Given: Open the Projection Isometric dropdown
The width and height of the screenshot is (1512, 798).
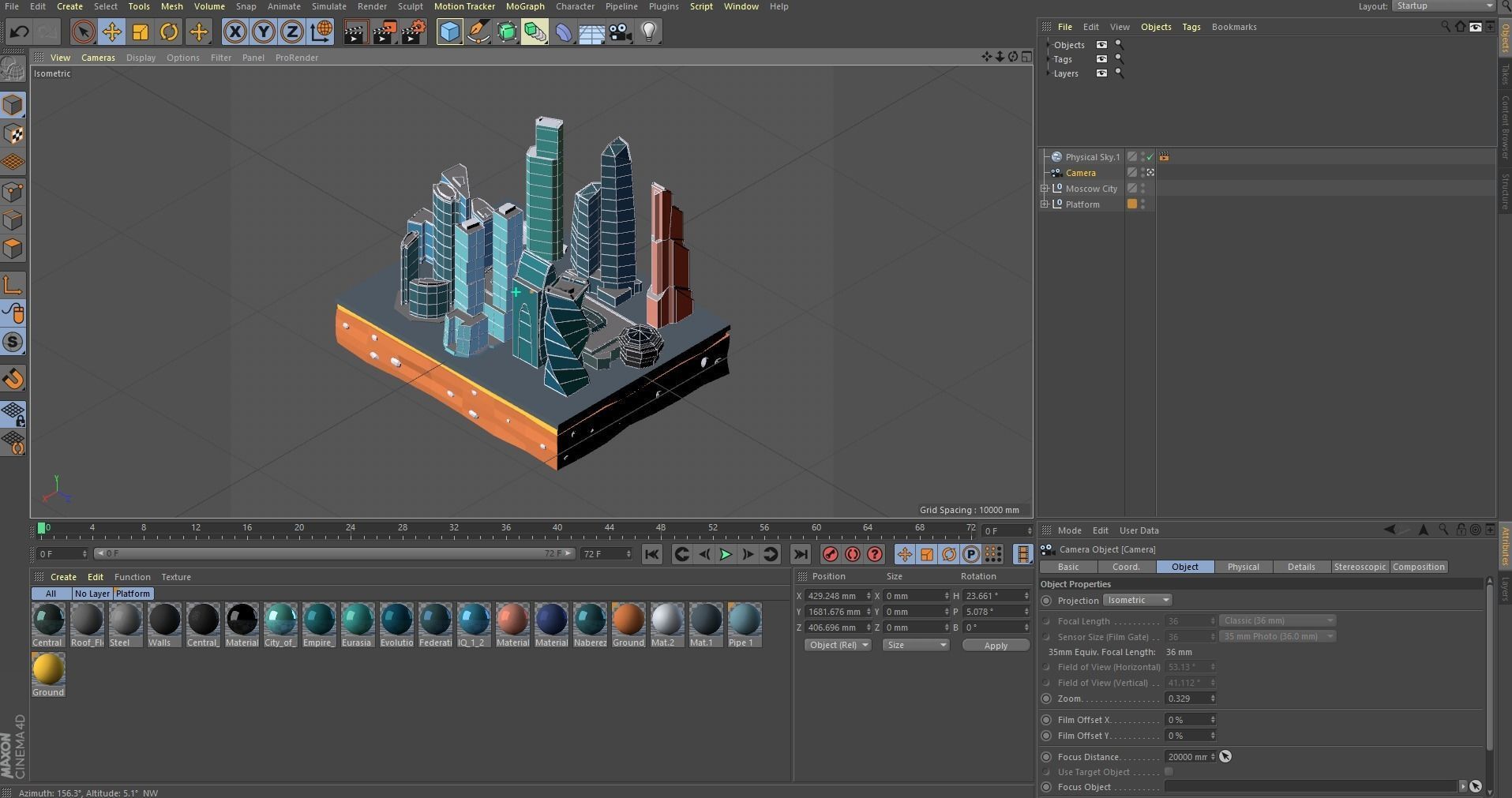Looking at the screenshot, I should point(1137,601).
